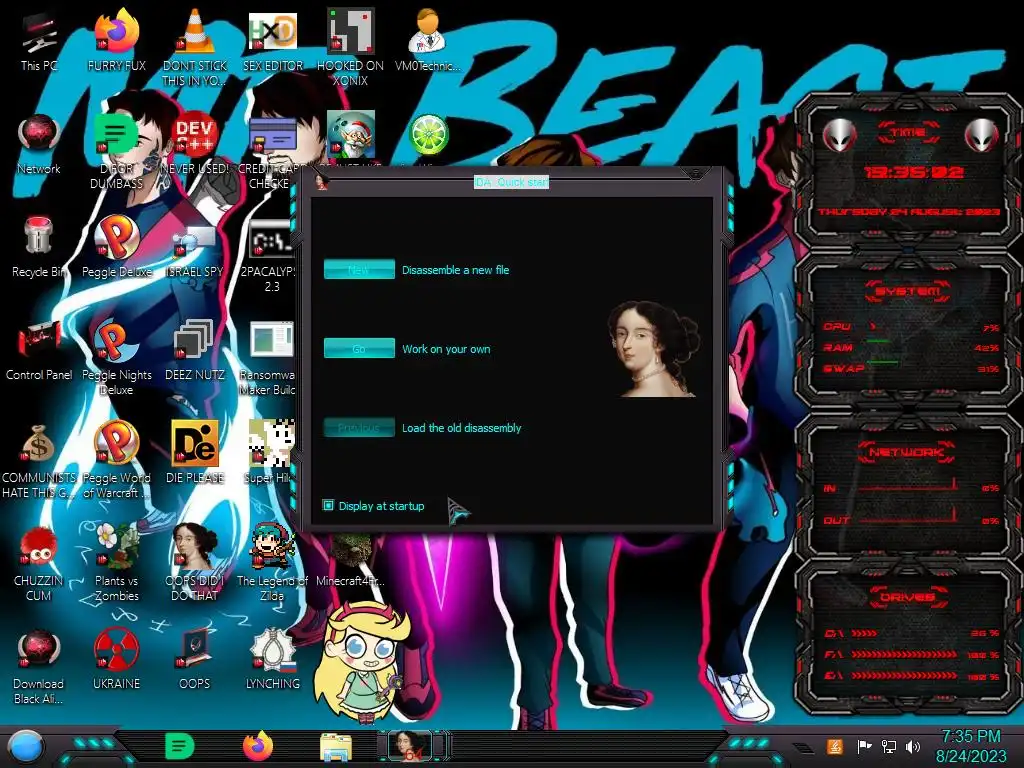Click the 'Disassemble a new file' text
Screen dimensions: 1024x768
click(x=455, y=270)
